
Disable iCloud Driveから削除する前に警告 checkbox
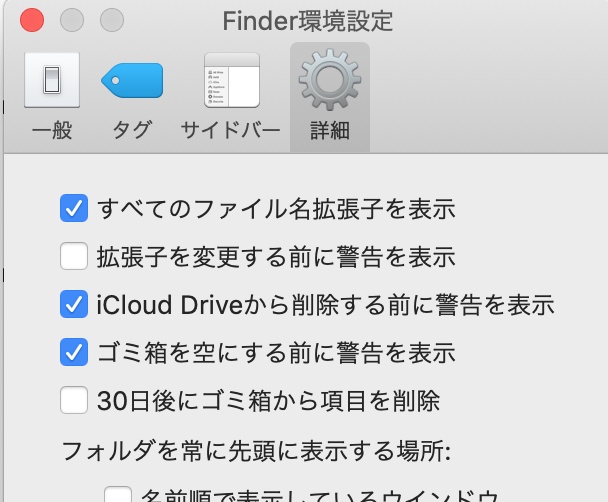pyautogui.click(x=74, y=304)
